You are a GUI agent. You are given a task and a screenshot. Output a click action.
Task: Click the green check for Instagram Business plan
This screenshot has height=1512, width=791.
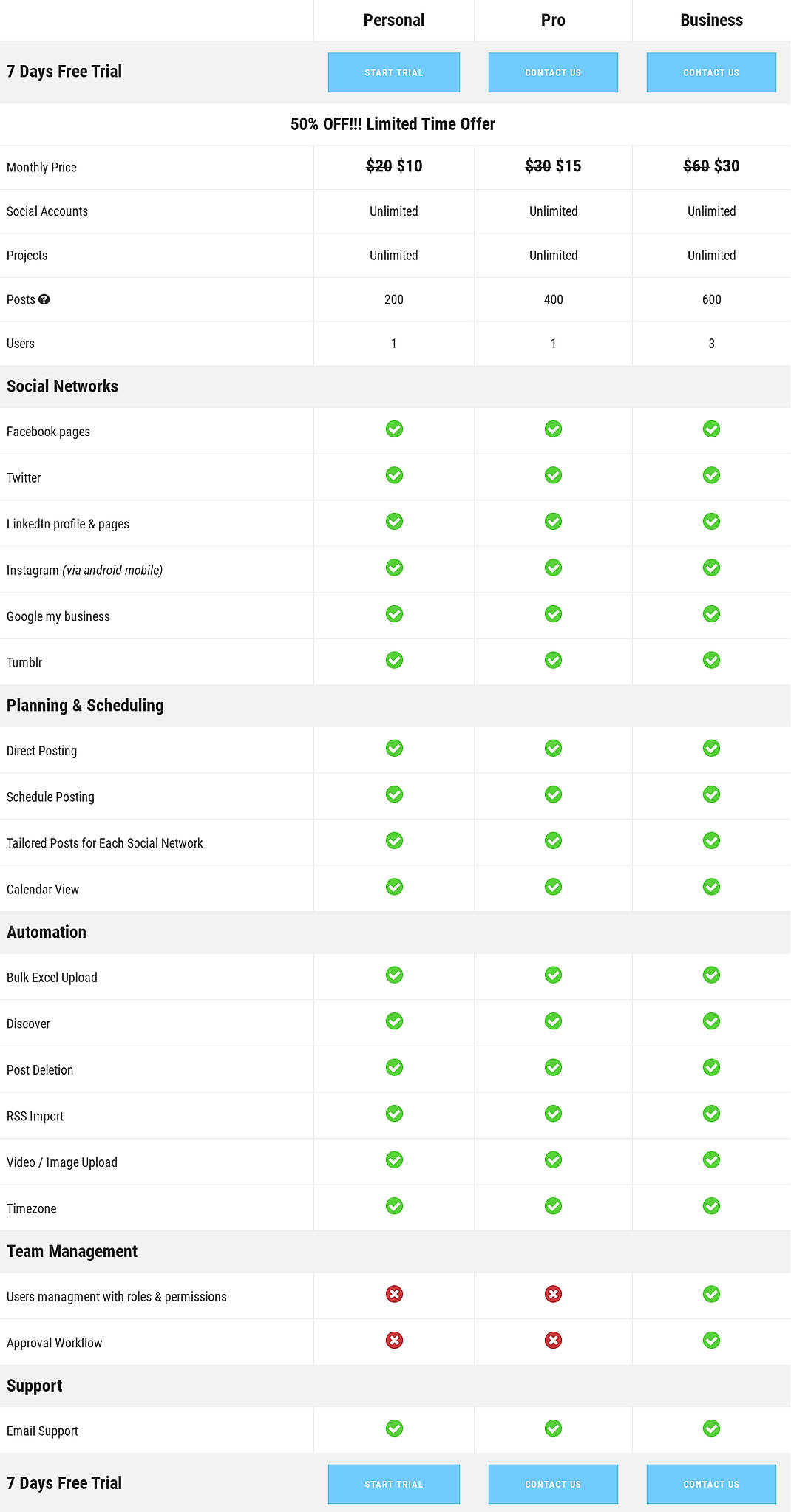point(710,568)
